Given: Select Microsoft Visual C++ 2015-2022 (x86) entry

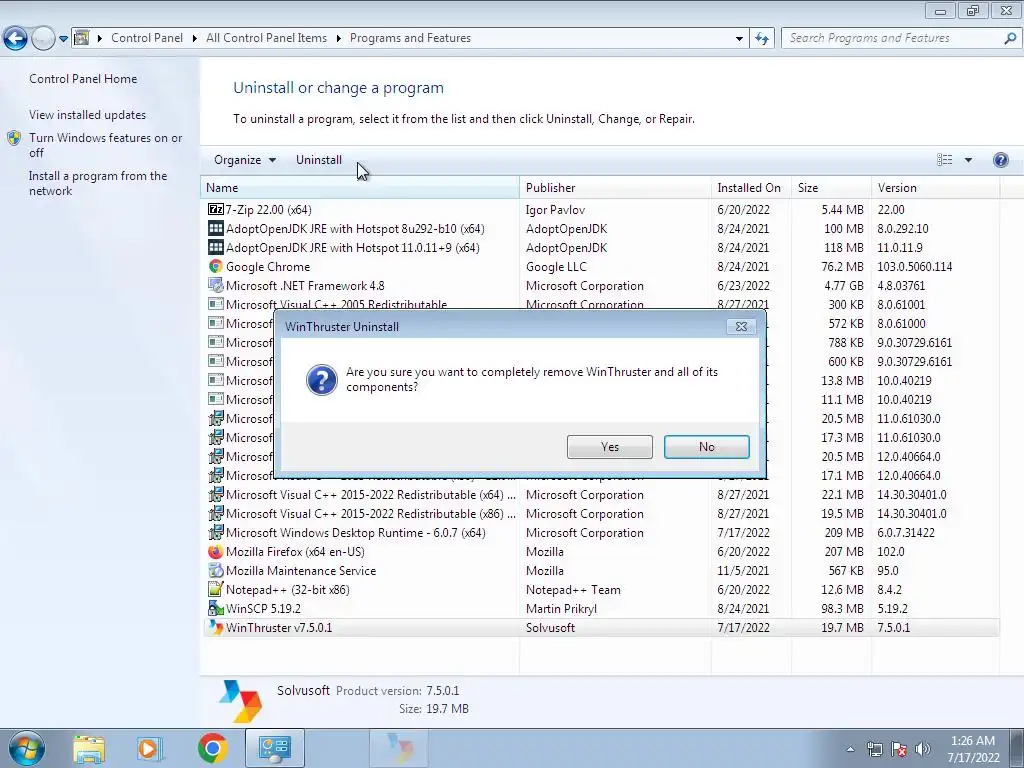Looking at the screenshot, I should (x=601, y=514).
